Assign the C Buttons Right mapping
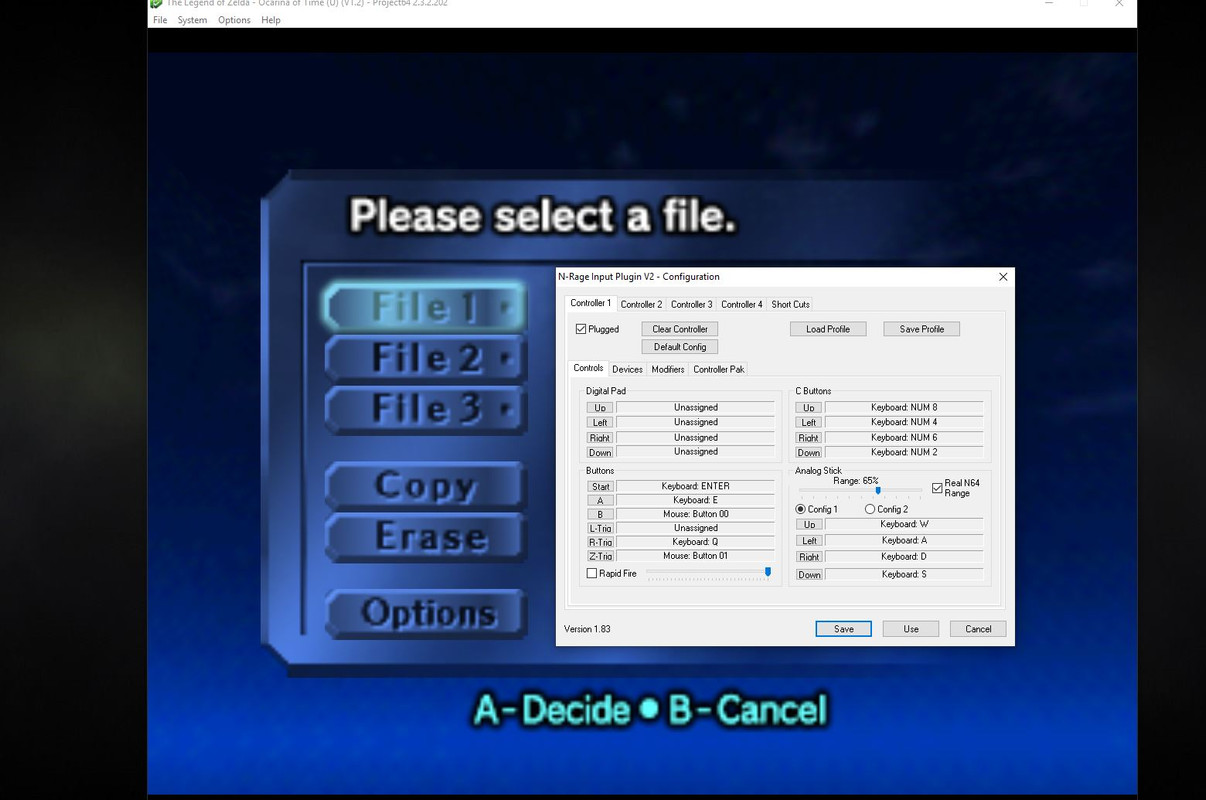This screenshot has width=1206, height=800. point(809,438)
